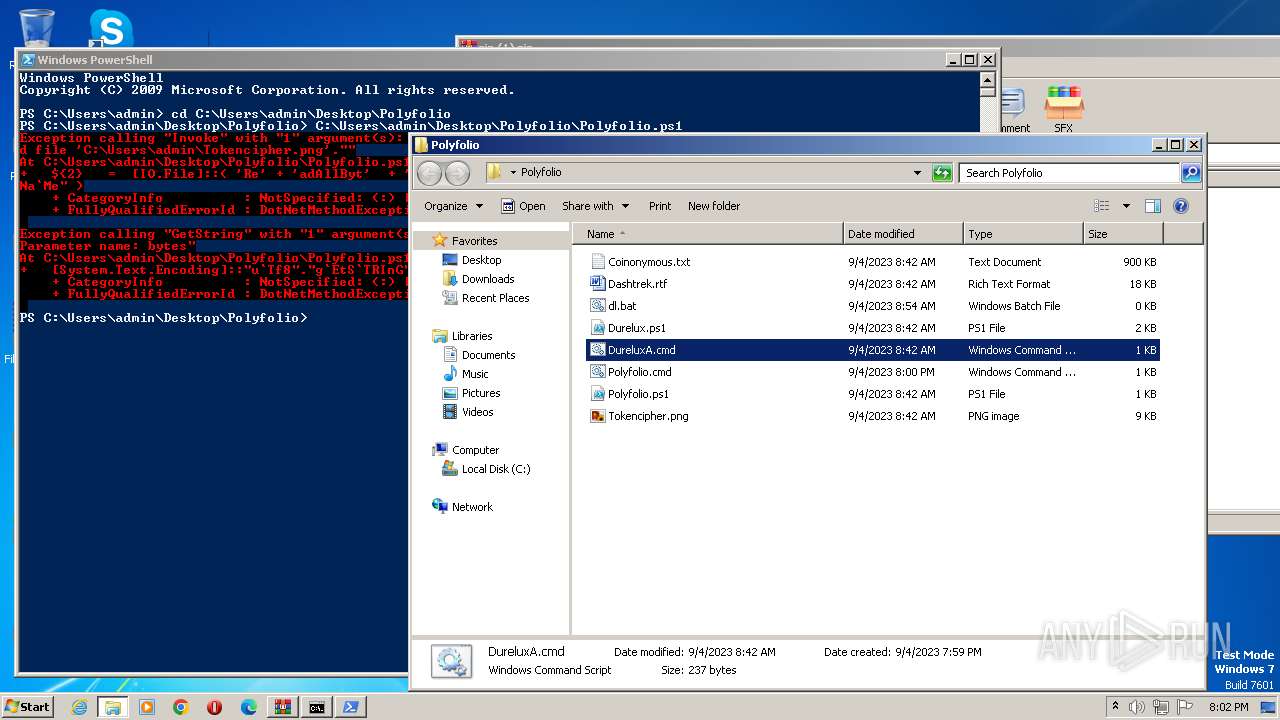The width and height of the screenshot is (1280, 720).
Task: Click SFX icon in background WinRAR window
Action: [x=1064, y=110]
